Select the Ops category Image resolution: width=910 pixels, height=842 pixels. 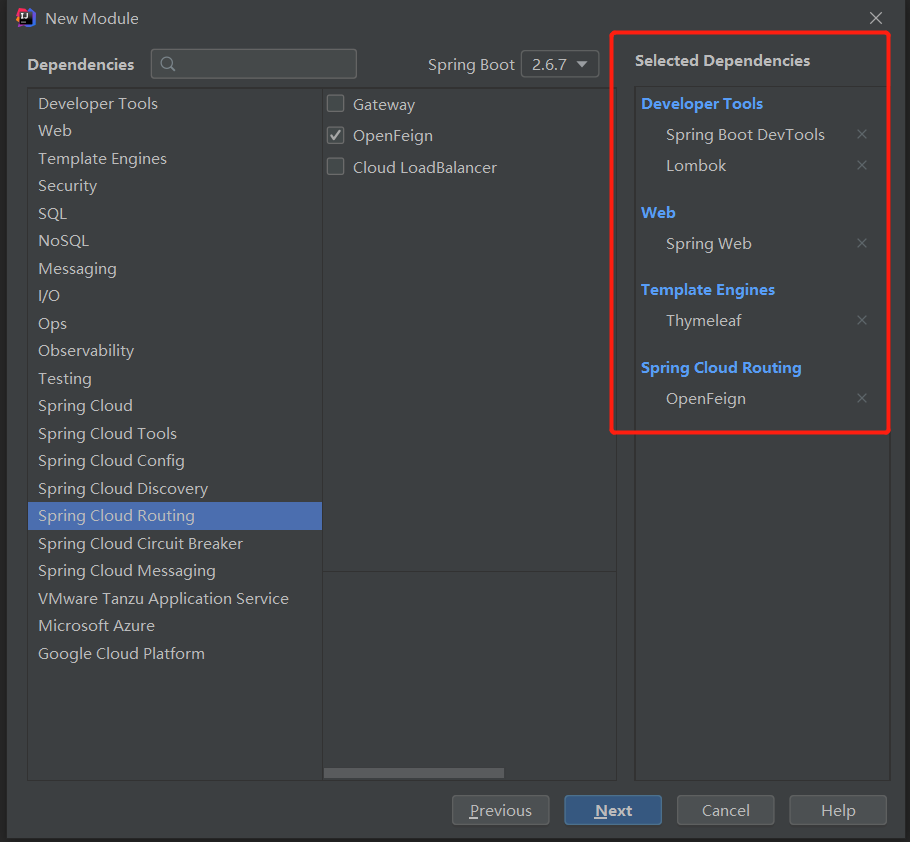[x=175, y=323]
